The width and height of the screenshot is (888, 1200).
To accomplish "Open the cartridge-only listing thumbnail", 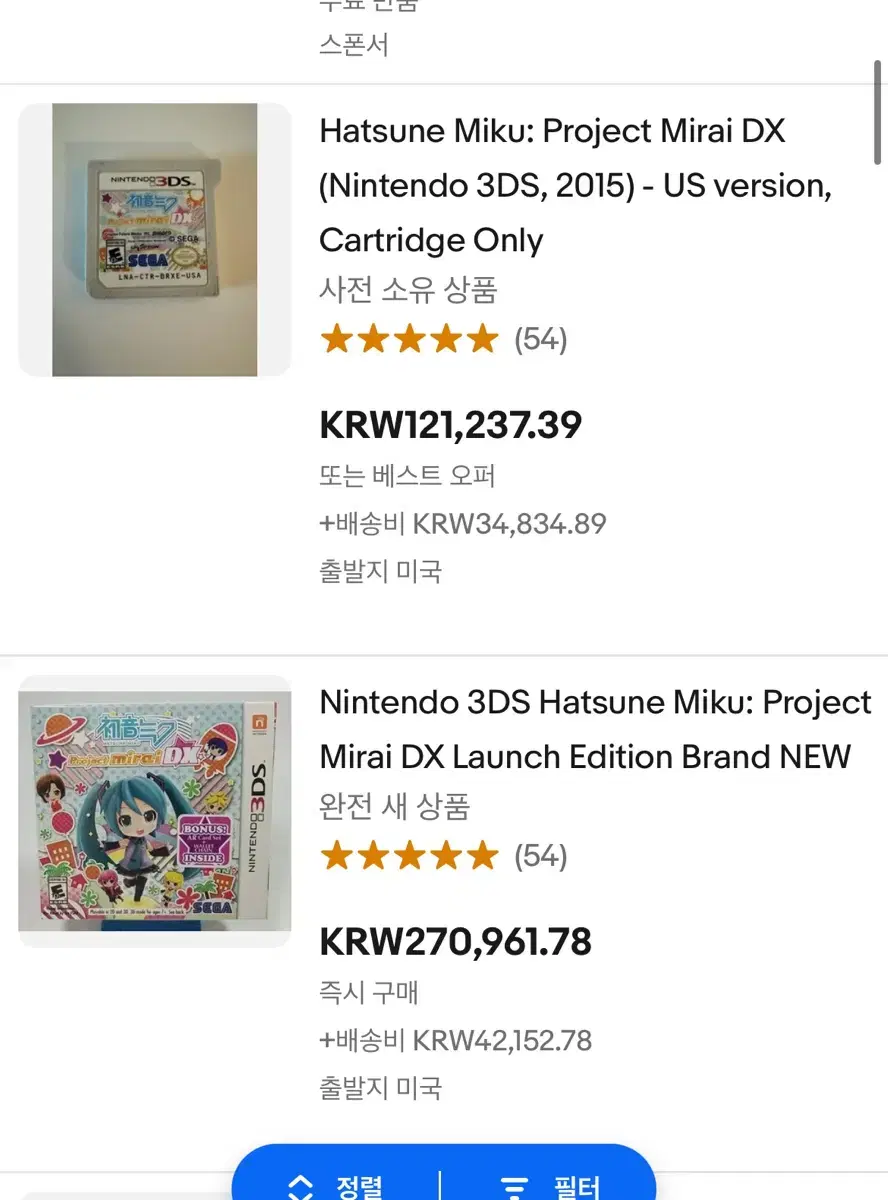I will (x=155, y=240).
